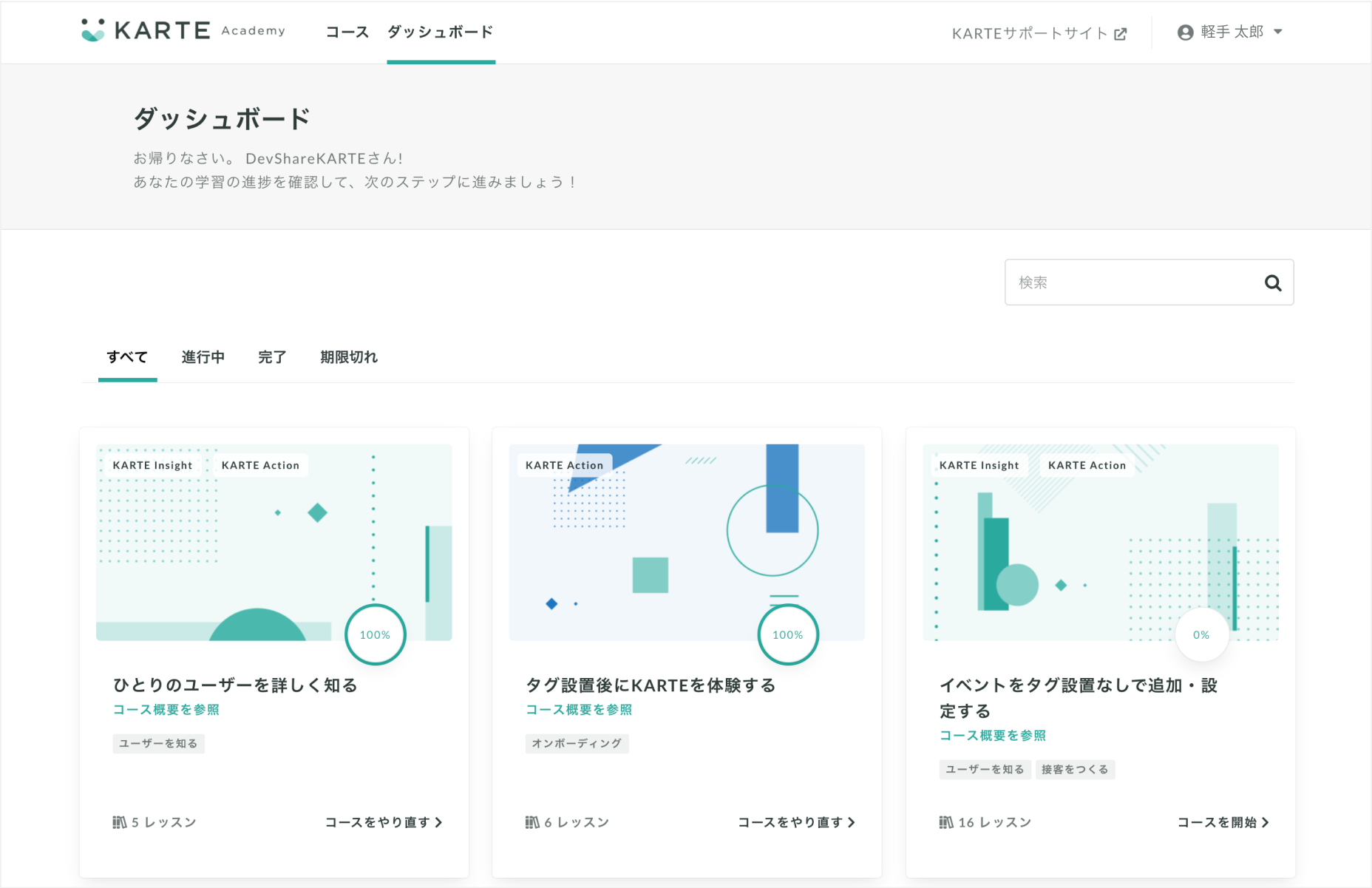Click the オンボーディング tag chip
The width and height of the screenshot is (1372, 888).
577,743
